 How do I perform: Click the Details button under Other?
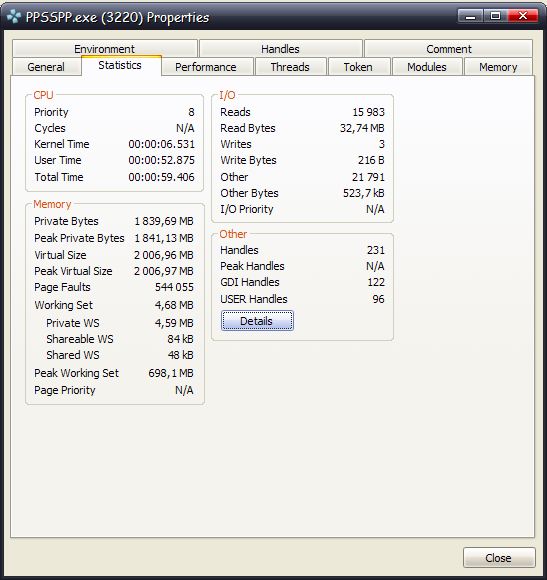pyautogui.click(x=257, y=321)
